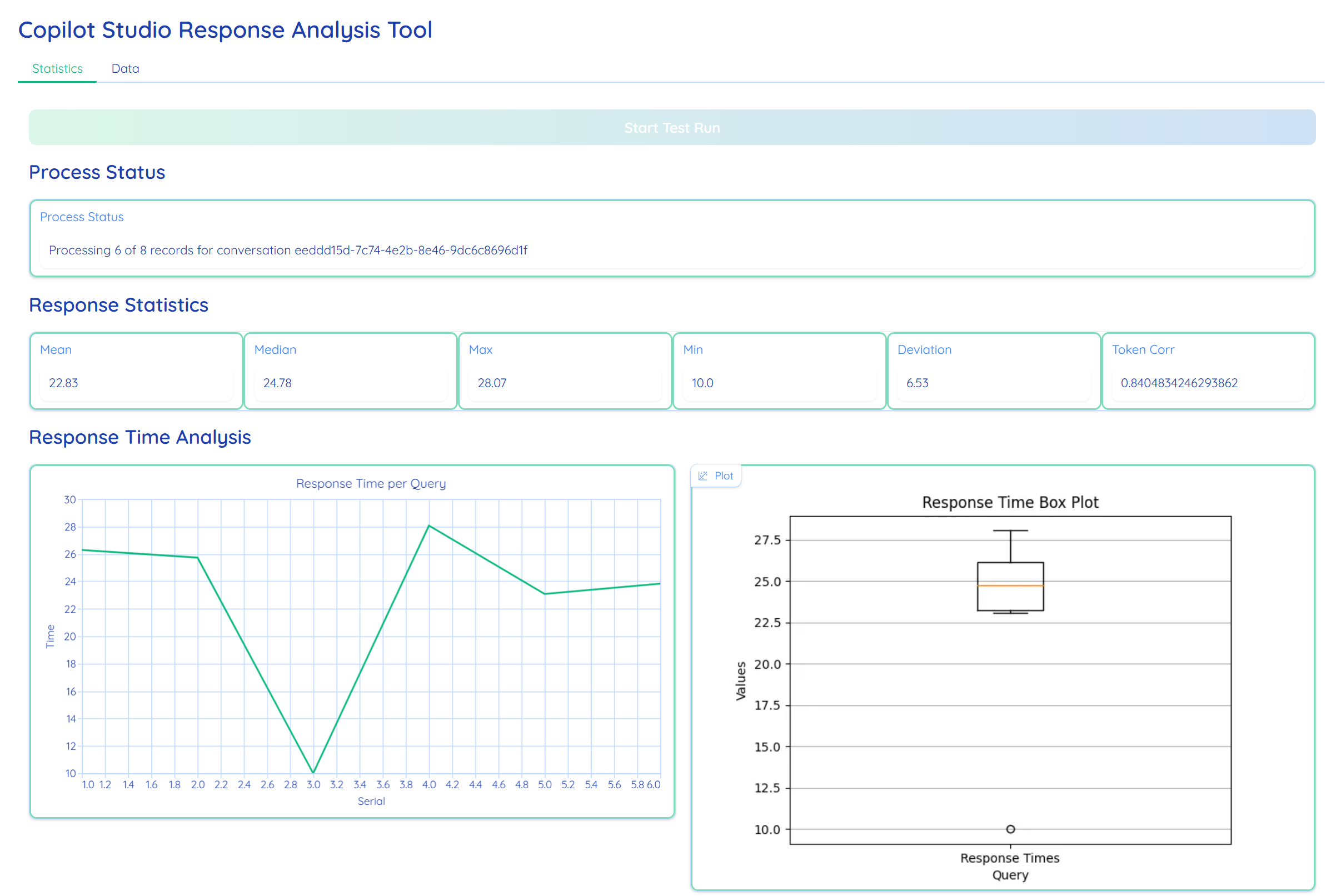Click the line chart point at serial 5.0
The image size is (1331, 896).
pyautogui.click(x=545, y=594)
